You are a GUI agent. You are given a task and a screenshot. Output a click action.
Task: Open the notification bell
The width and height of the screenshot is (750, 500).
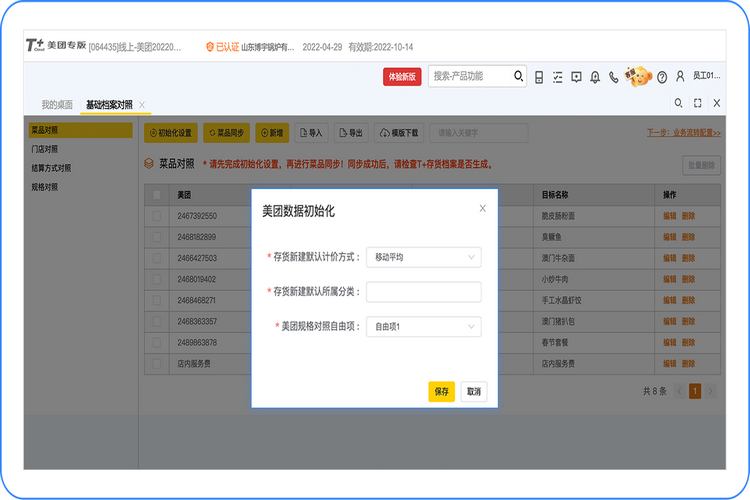coord(595,77)
